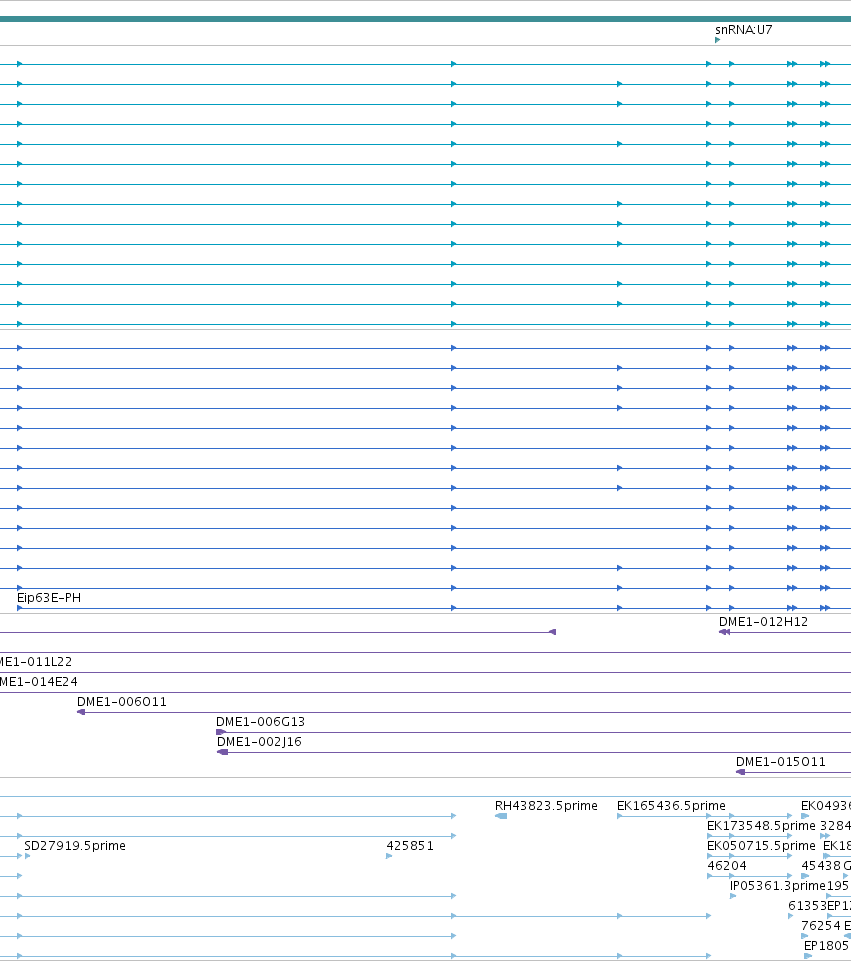Viewport: 851px width, 961px height.
Task: Click the 61353 feature label
Action: [x=808, y=906]
